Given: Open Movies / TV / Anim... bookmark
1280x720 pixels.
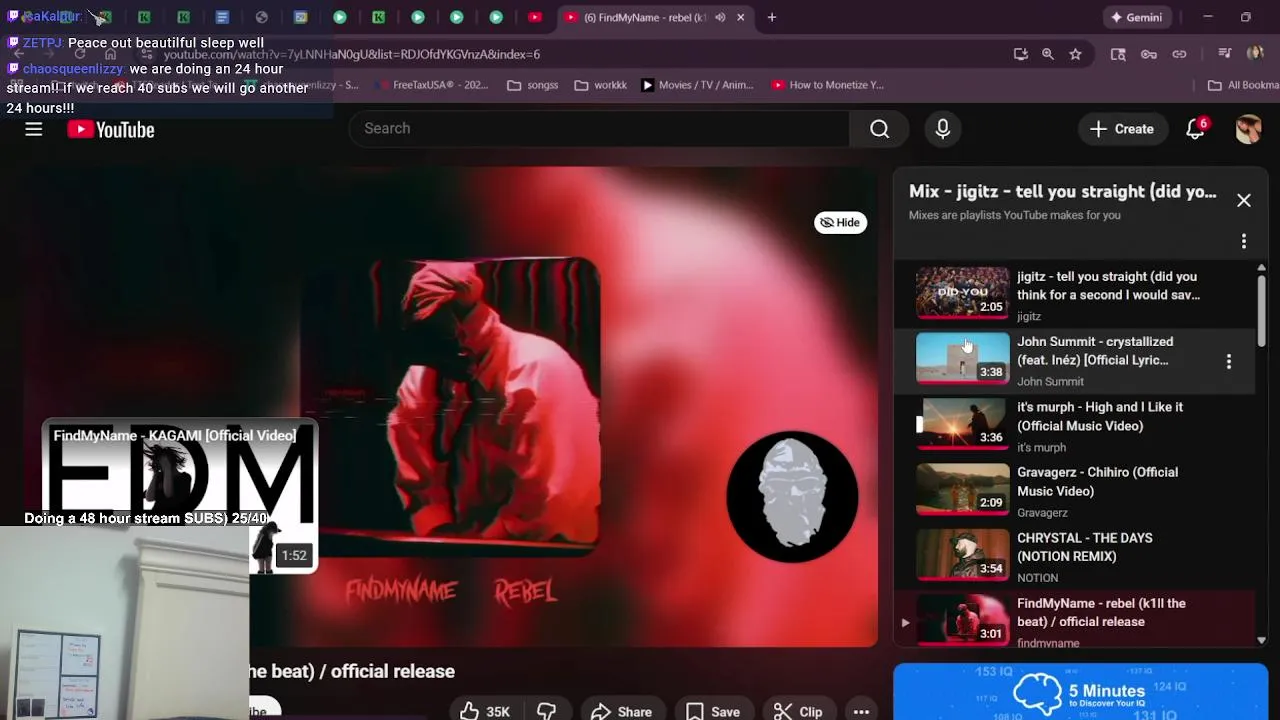Looking at the screenshot, I should pyautogui.click(x=697, y=85).
